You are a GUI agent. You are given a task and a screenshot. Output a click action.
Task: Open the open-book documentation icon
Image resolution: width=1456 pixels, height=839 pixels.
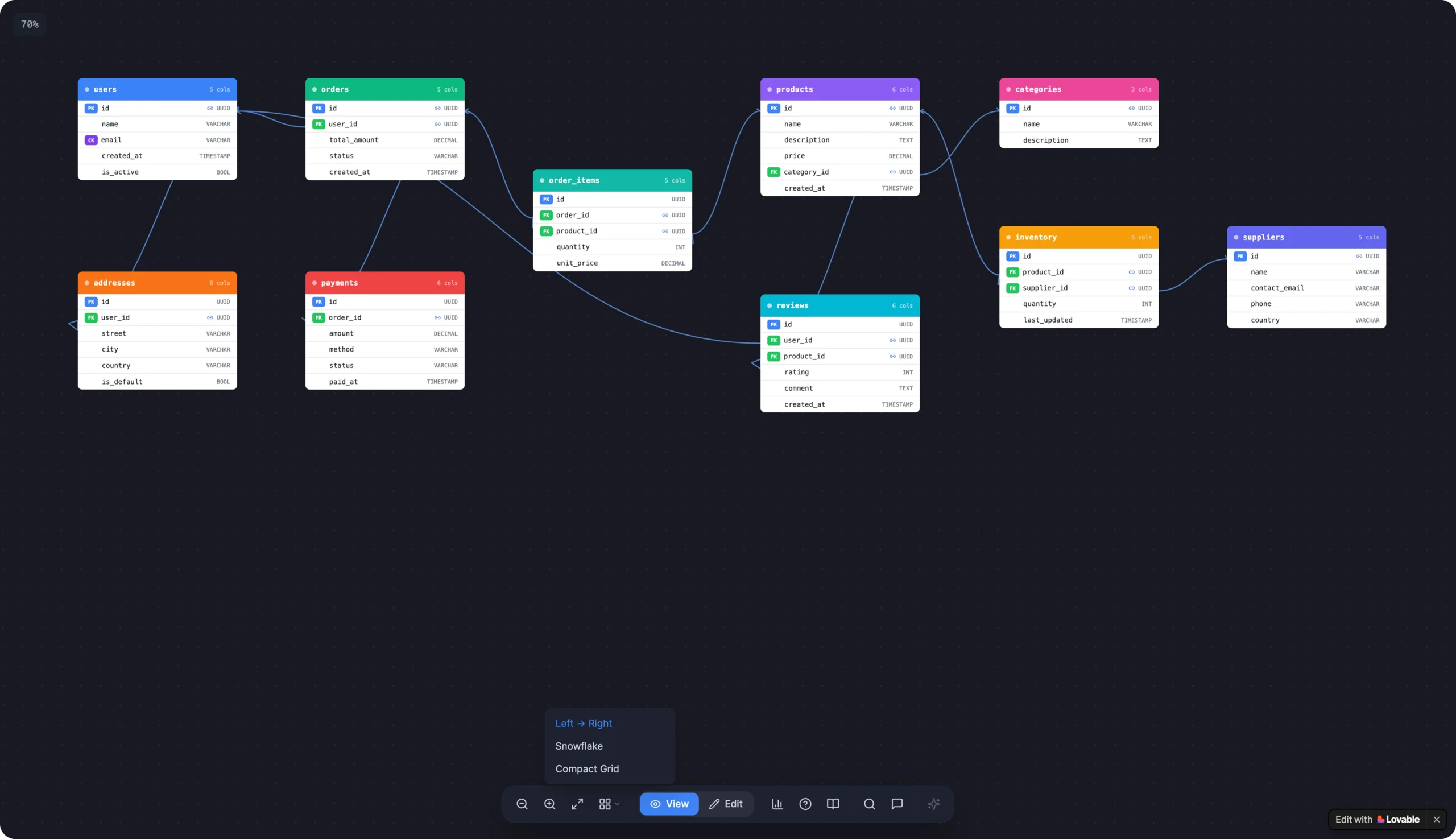click(833, 804)
